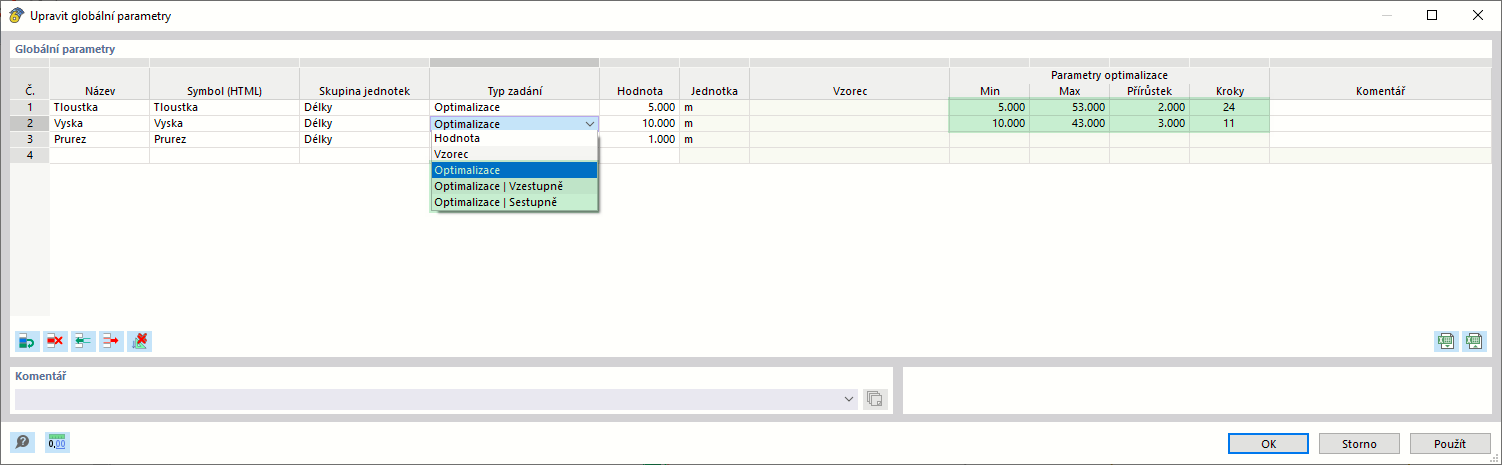Click the Přírůstek cell 2.000

click(x=1149, y=107)
